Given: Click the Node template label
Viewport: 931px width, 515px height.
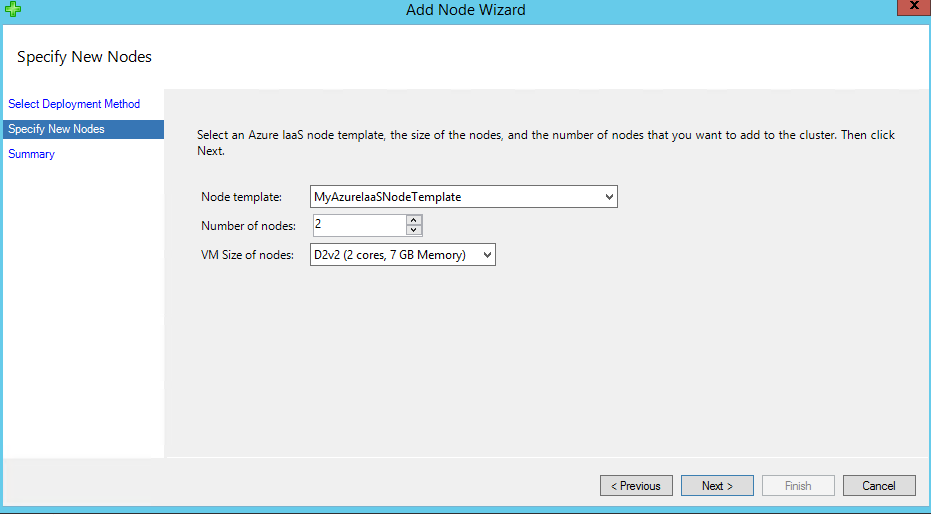Looking at the screenshot, I should pyautogui.click(x=242, y=197).
